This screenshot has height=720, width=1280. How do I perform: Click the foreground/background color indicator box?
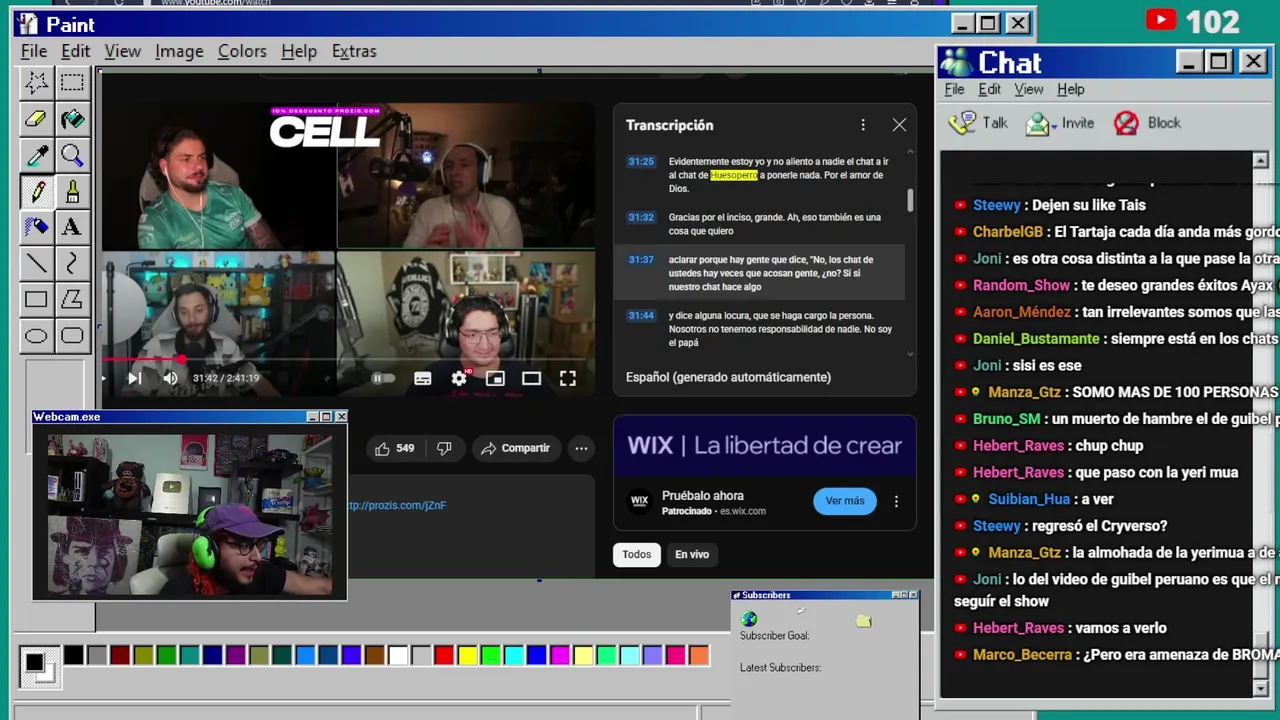[40, 667]
